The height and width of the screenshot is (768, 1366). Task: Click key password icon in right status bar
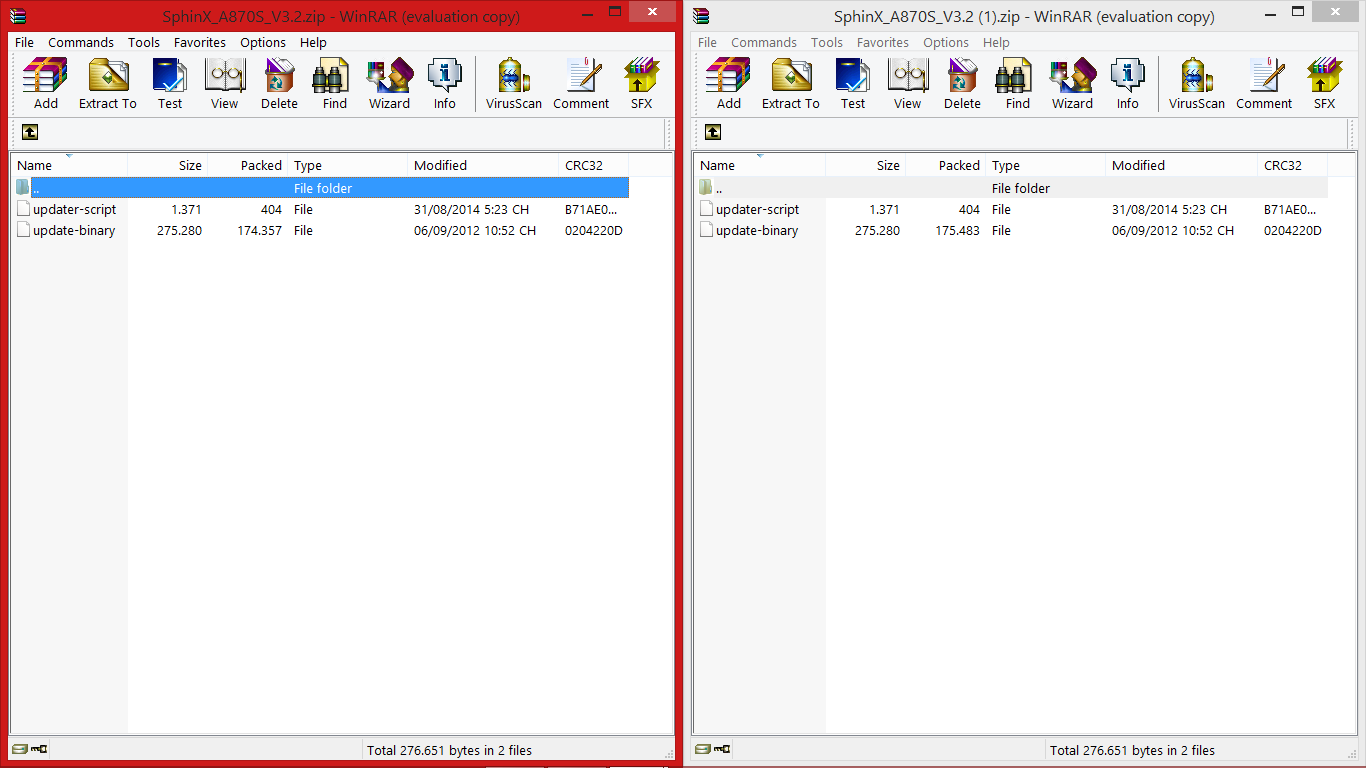[723, 749]
